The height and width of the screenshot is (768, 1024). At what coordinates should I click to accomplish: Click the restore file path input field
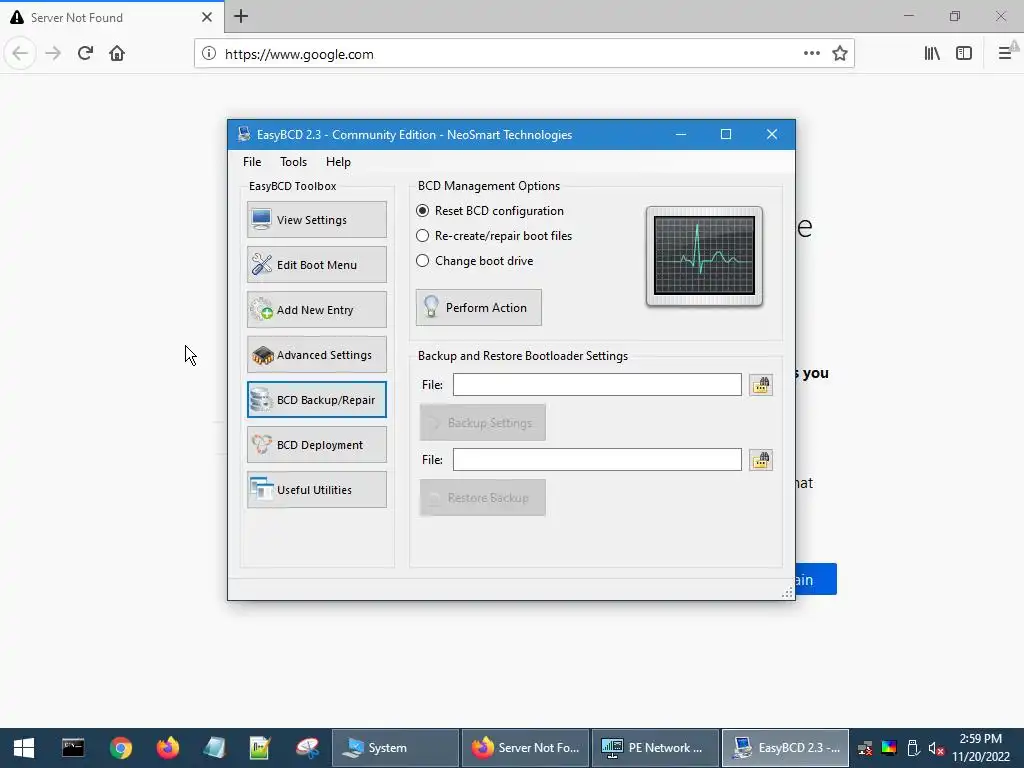[x=598, y=460]
